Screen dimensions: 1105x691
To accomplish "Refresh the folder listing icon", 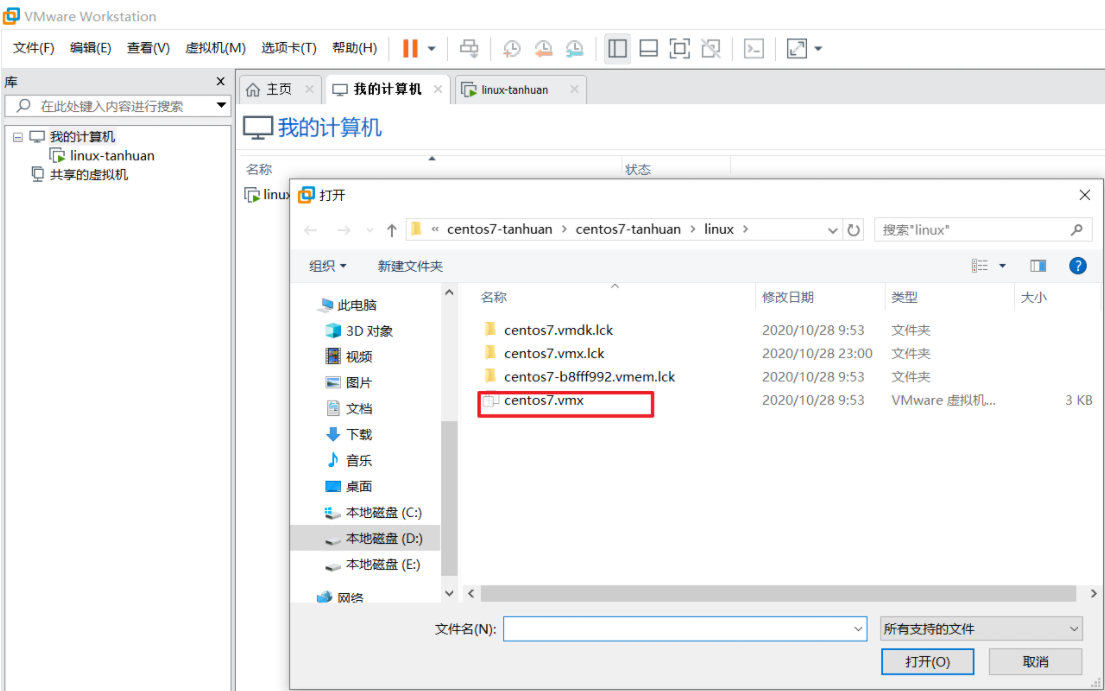I will tap(853, 230).
